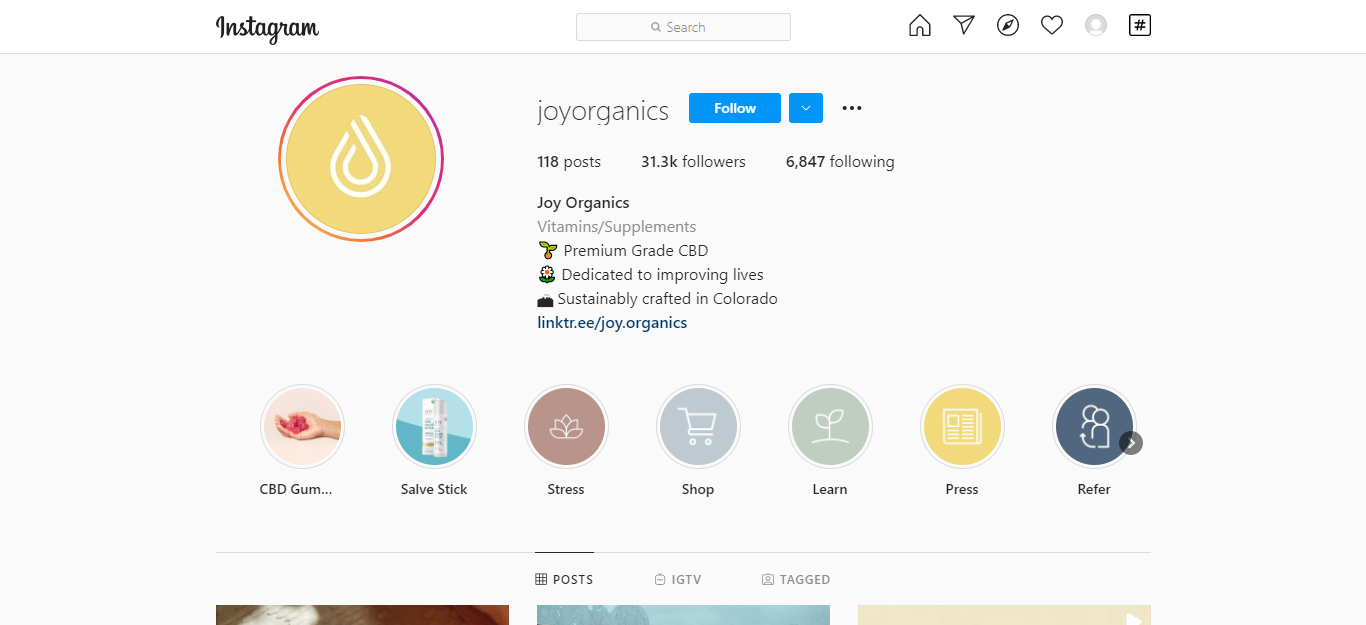Show the 31.3k followers list
This screenshot has width=1366, height=625.
click(x=693, y=162)
